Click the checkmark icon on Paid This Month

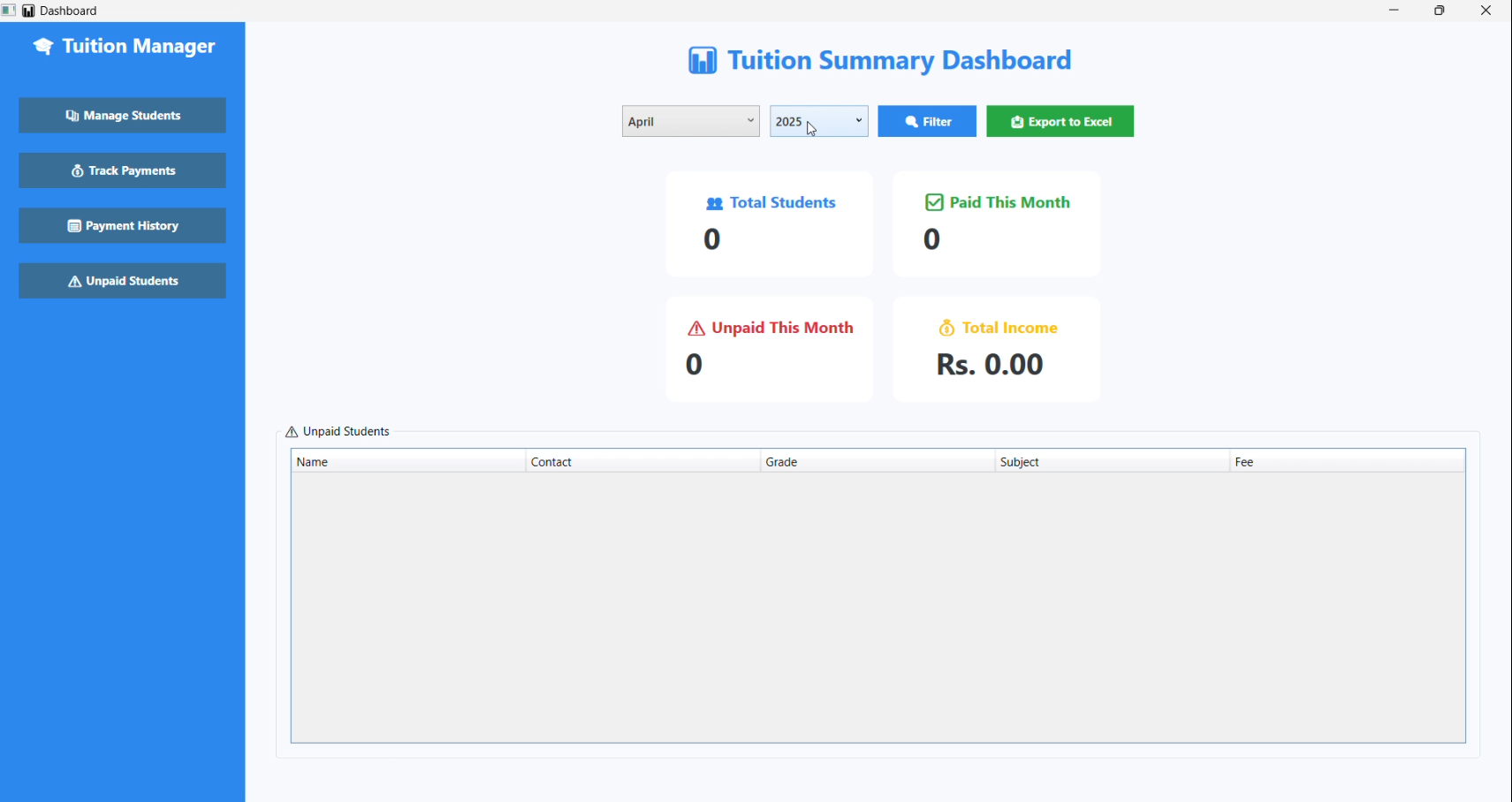click(x=934, y=203)
